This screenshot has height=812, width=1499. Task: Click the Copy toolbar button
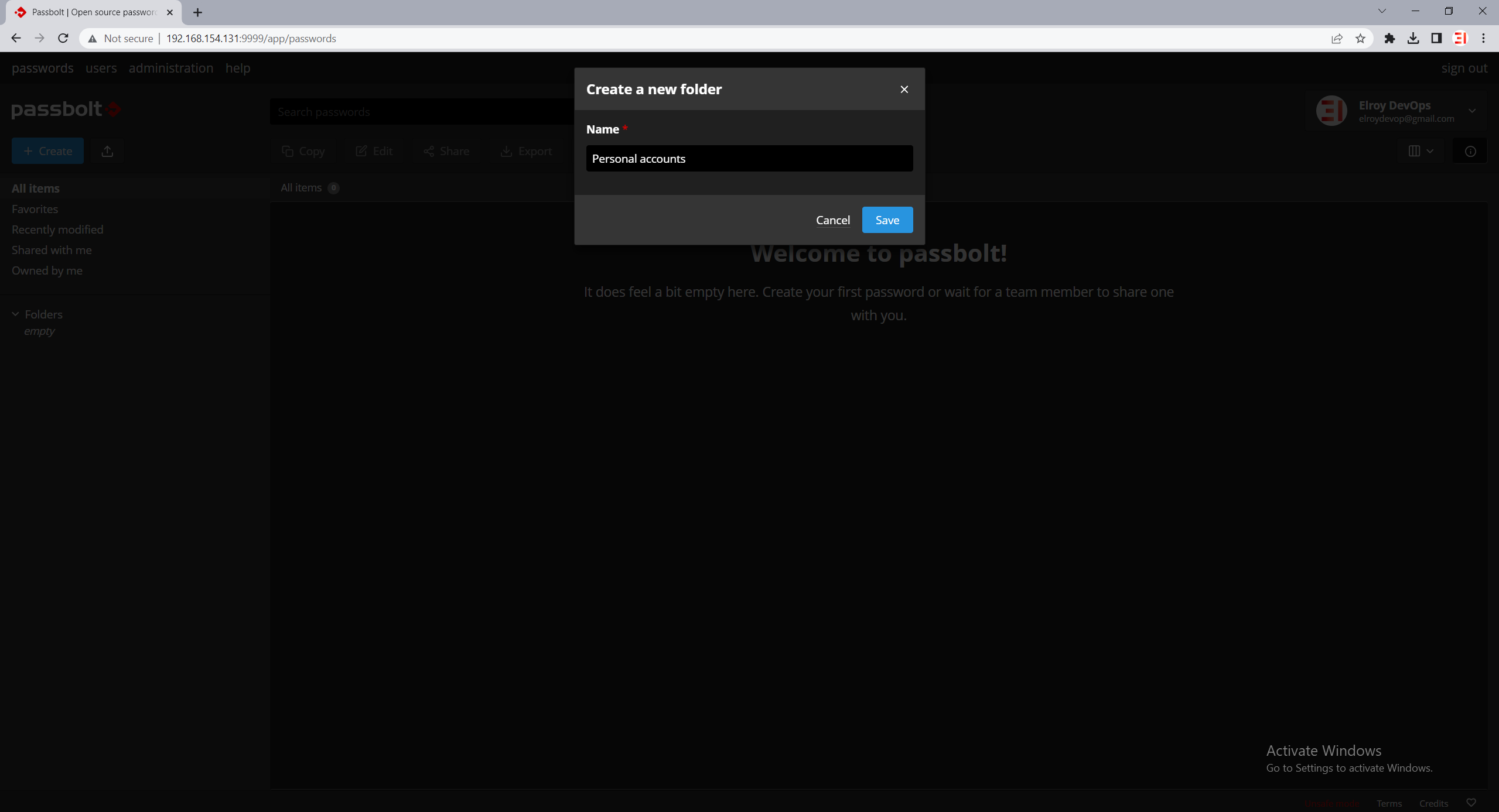coord(303,151)
